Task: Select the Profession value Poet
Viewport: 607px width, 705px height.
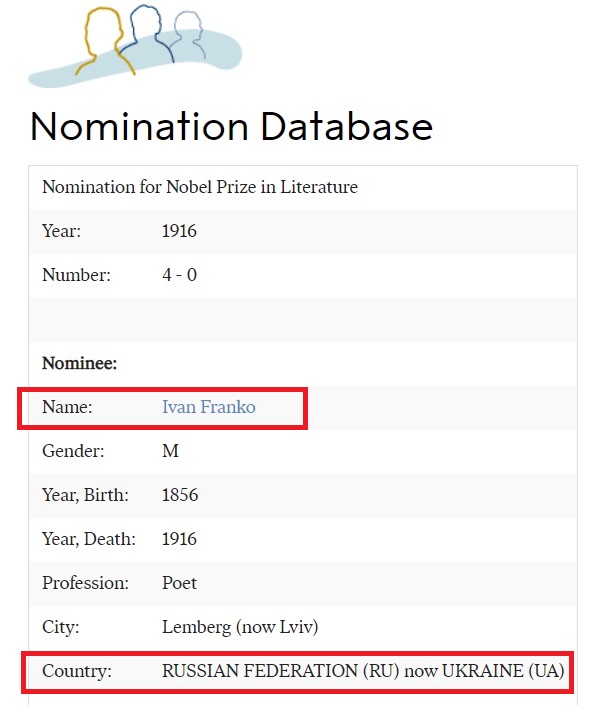Action: point(179,583)
